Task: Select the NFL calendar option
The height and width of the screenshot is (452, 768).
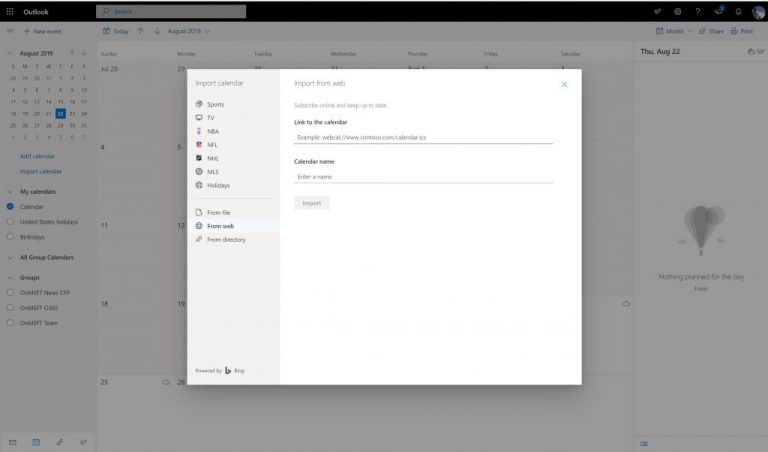Action: point(207,144)
